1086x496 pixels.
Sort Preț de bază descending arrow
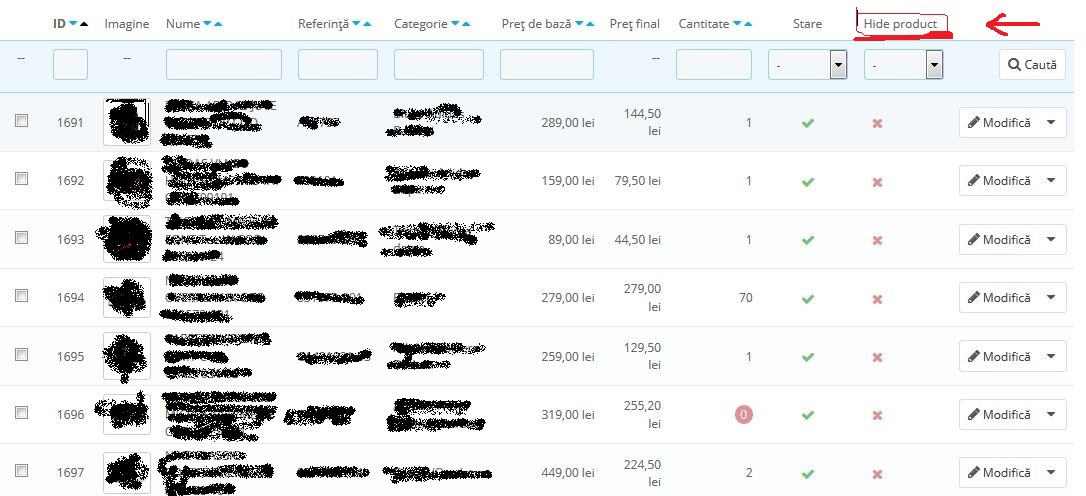(579, 24)
